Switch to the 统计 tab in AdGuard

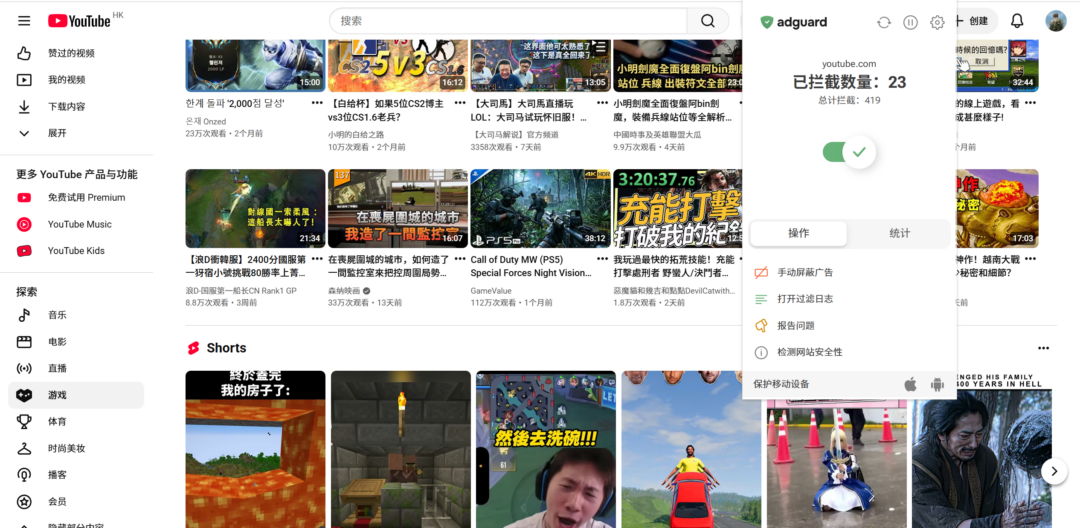[x=900, y=234]
